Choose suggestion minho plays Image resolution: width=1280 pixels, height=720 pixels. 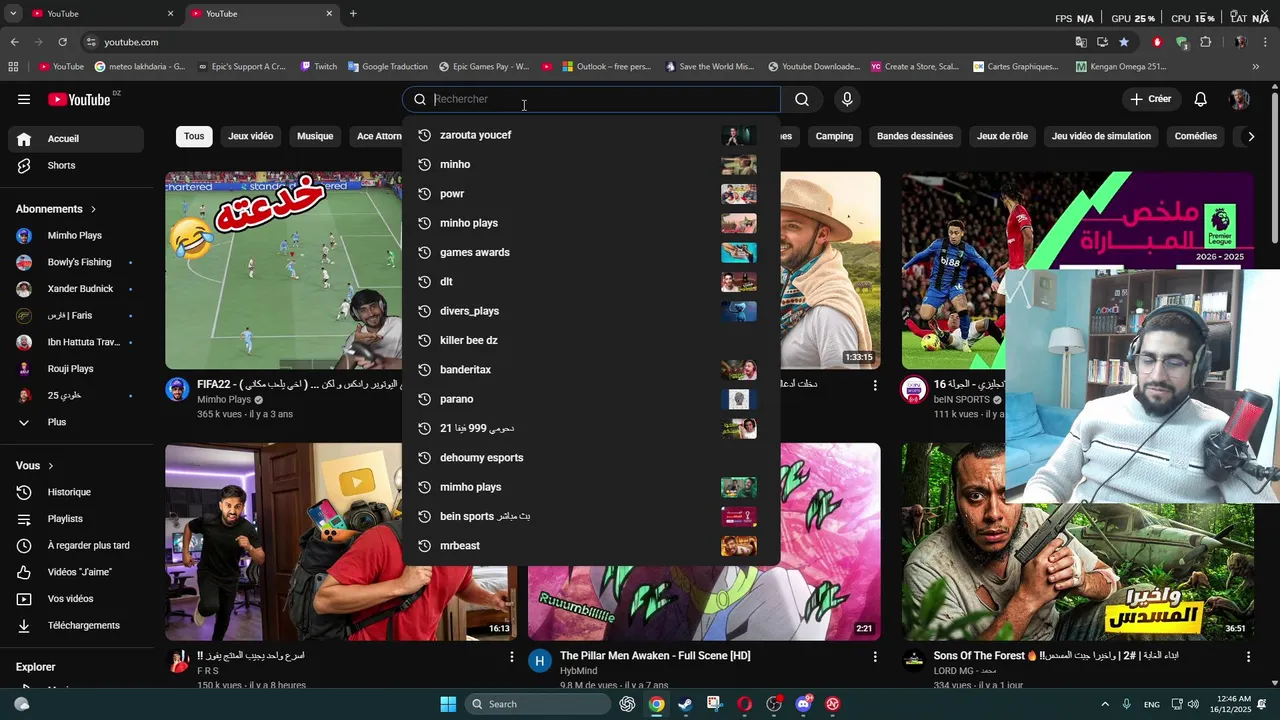pyautogui.click(x=590, y=223)
